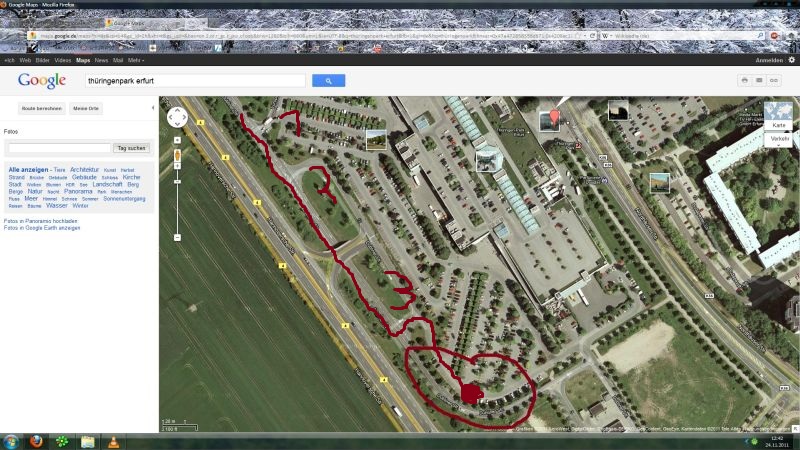The width and height of the screenshot is (800, 450).
Task: Click the zoom level slider track
Action: pyautogui.click(x=177, y=204)
